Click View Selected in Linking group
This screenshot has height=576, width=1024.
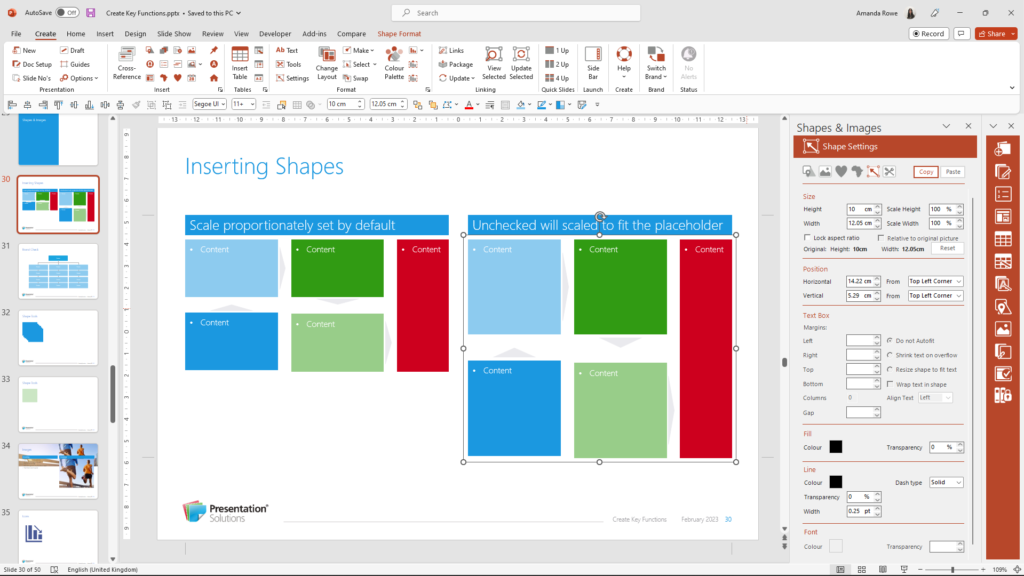point(493,64)
